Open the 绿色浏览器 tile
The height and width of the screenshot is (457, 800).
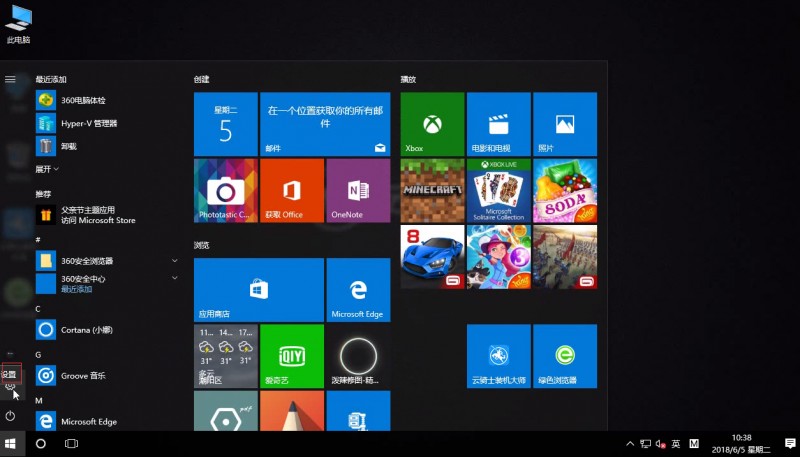tap(565, 356)
